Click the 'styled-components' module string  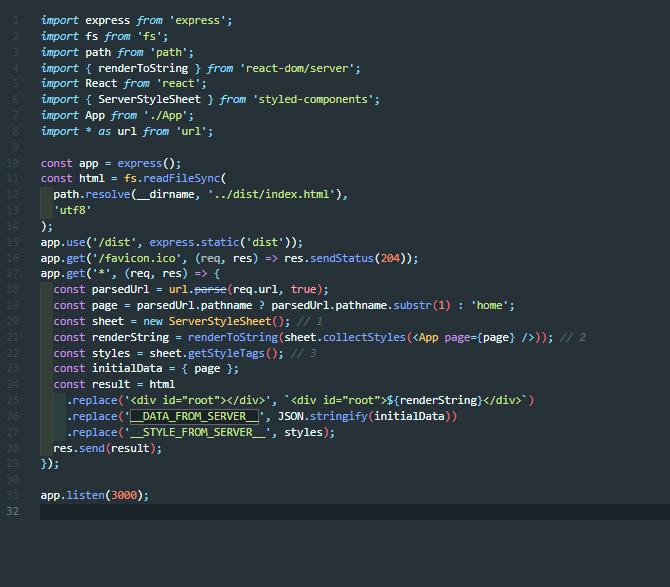point(313,100)
